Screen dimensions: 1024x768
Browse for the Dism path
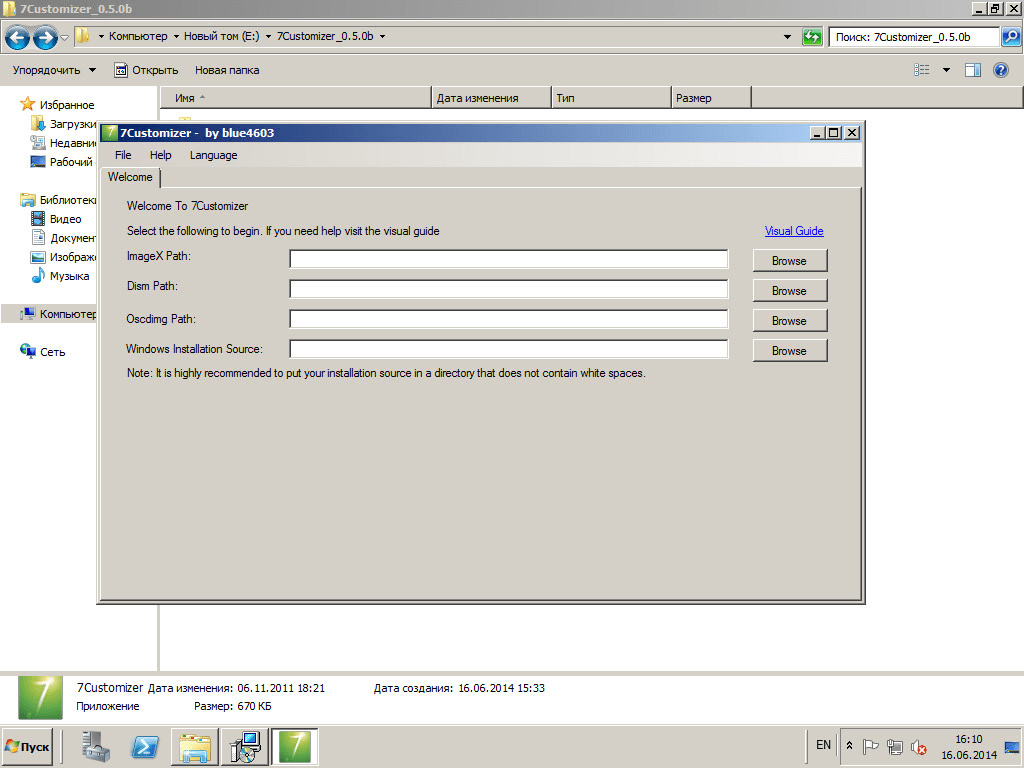point(790,291)
